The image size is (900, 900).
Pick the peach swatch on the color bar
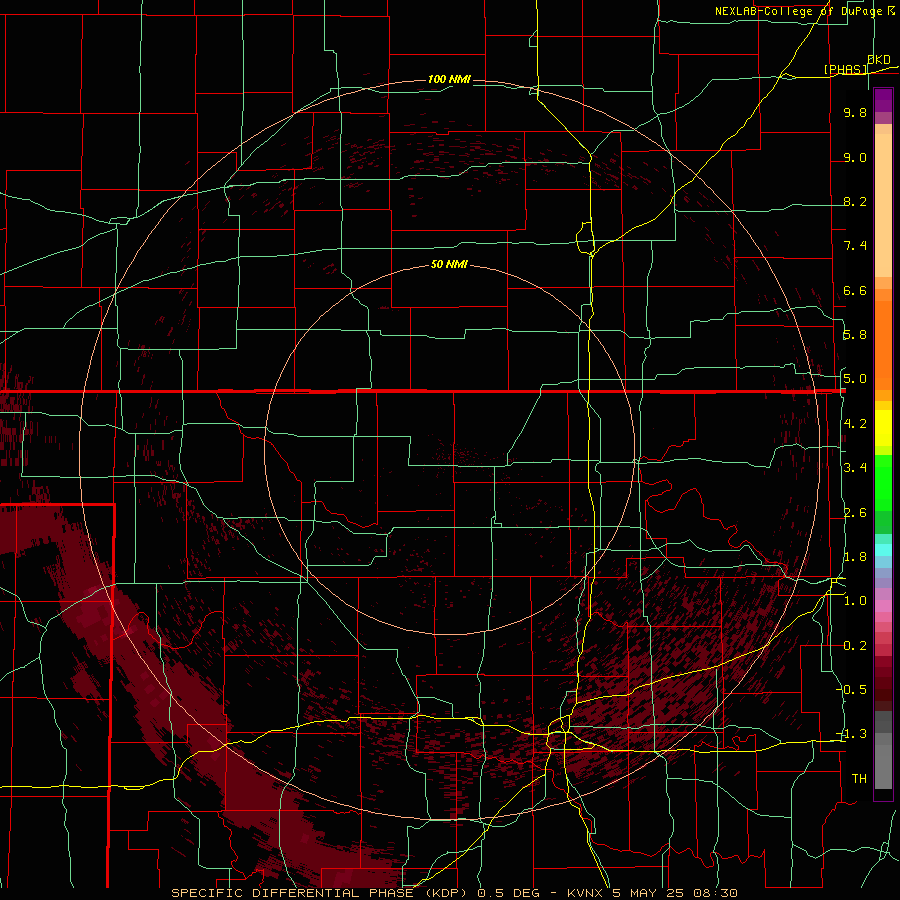tap(883, 205)
